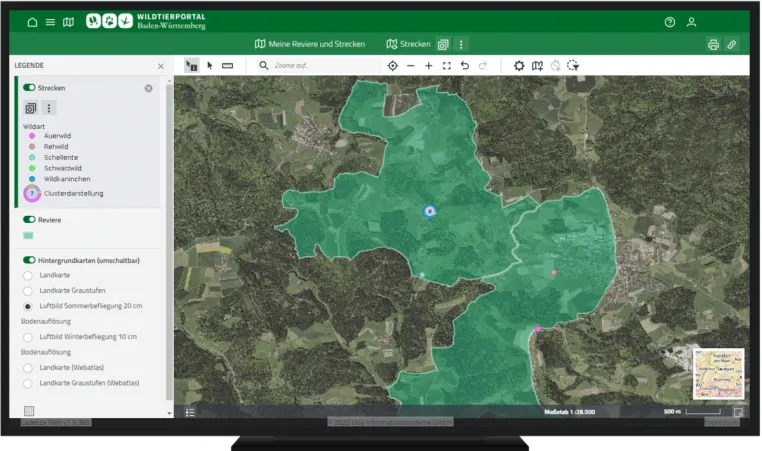Screen dimensions: 762x451
Task: Click the expand icon at map bottom right
Action: pyautogui.click(x=738, y=412)
